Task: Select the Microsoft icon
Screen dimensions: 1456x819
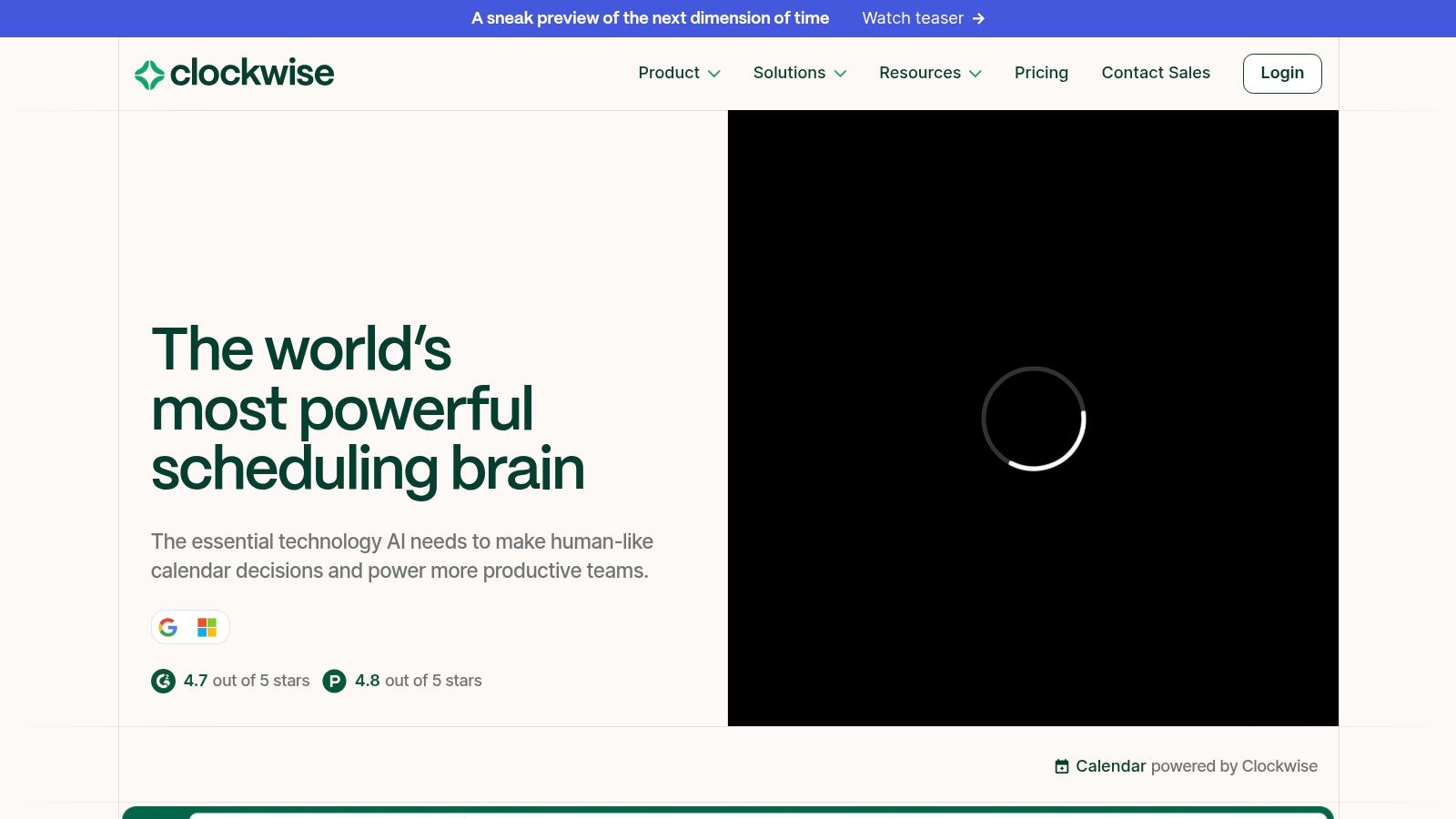Action: (x=207, y=627)
